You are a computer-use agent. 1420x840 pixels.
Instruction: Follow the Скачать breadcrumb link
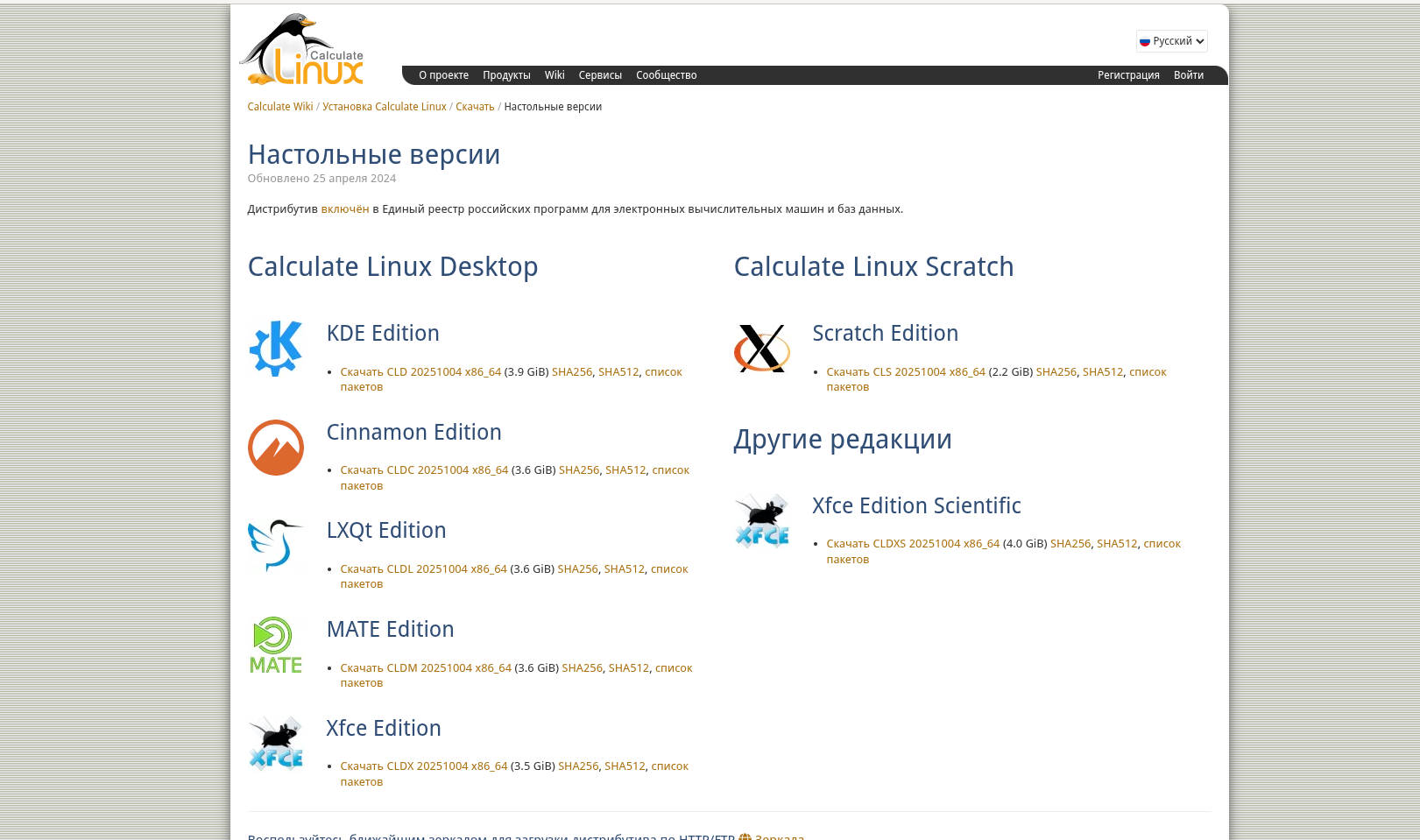[x=475, y=107]
